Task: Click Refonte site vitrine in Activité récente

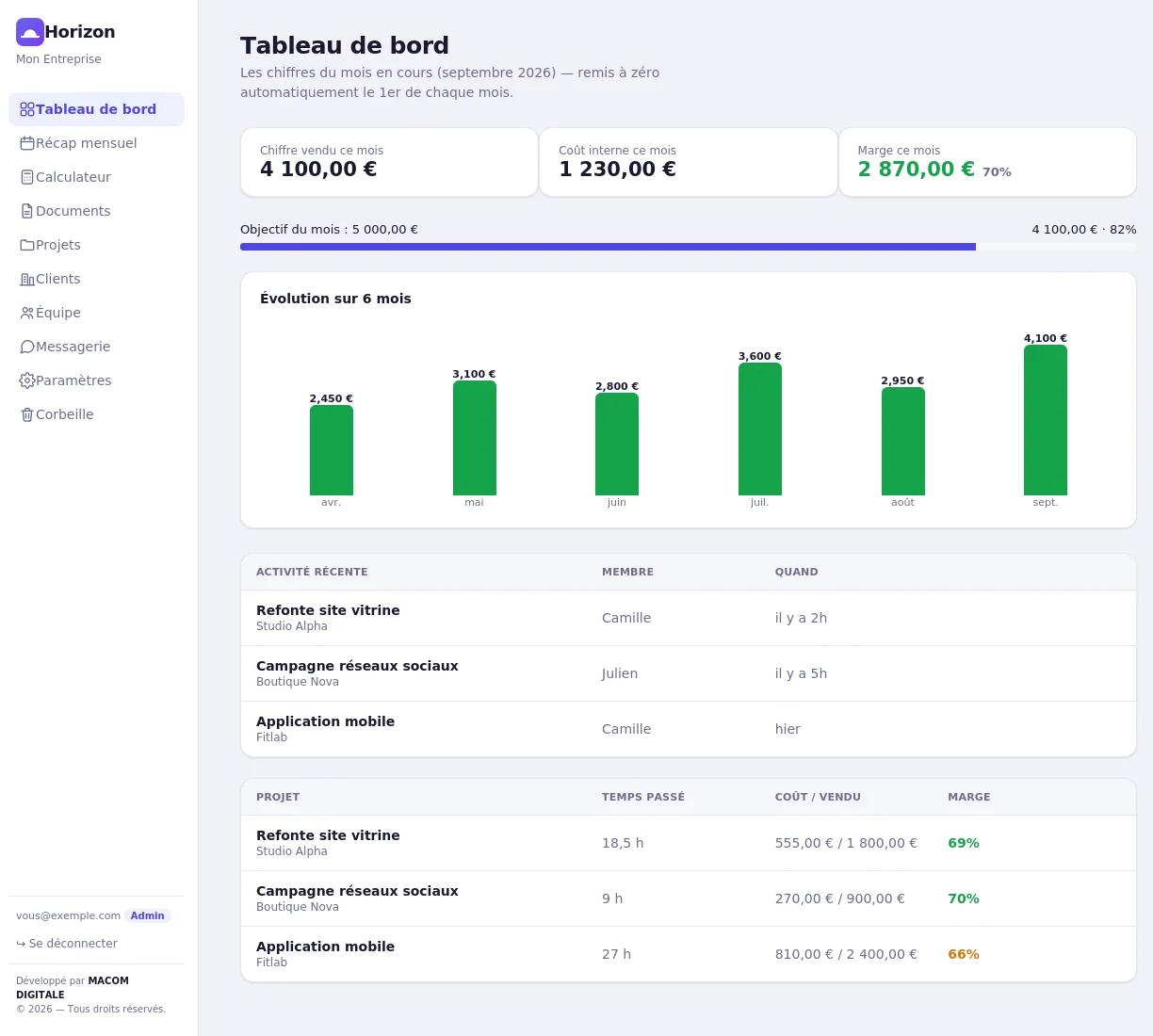Action: [x=328, y=610]
